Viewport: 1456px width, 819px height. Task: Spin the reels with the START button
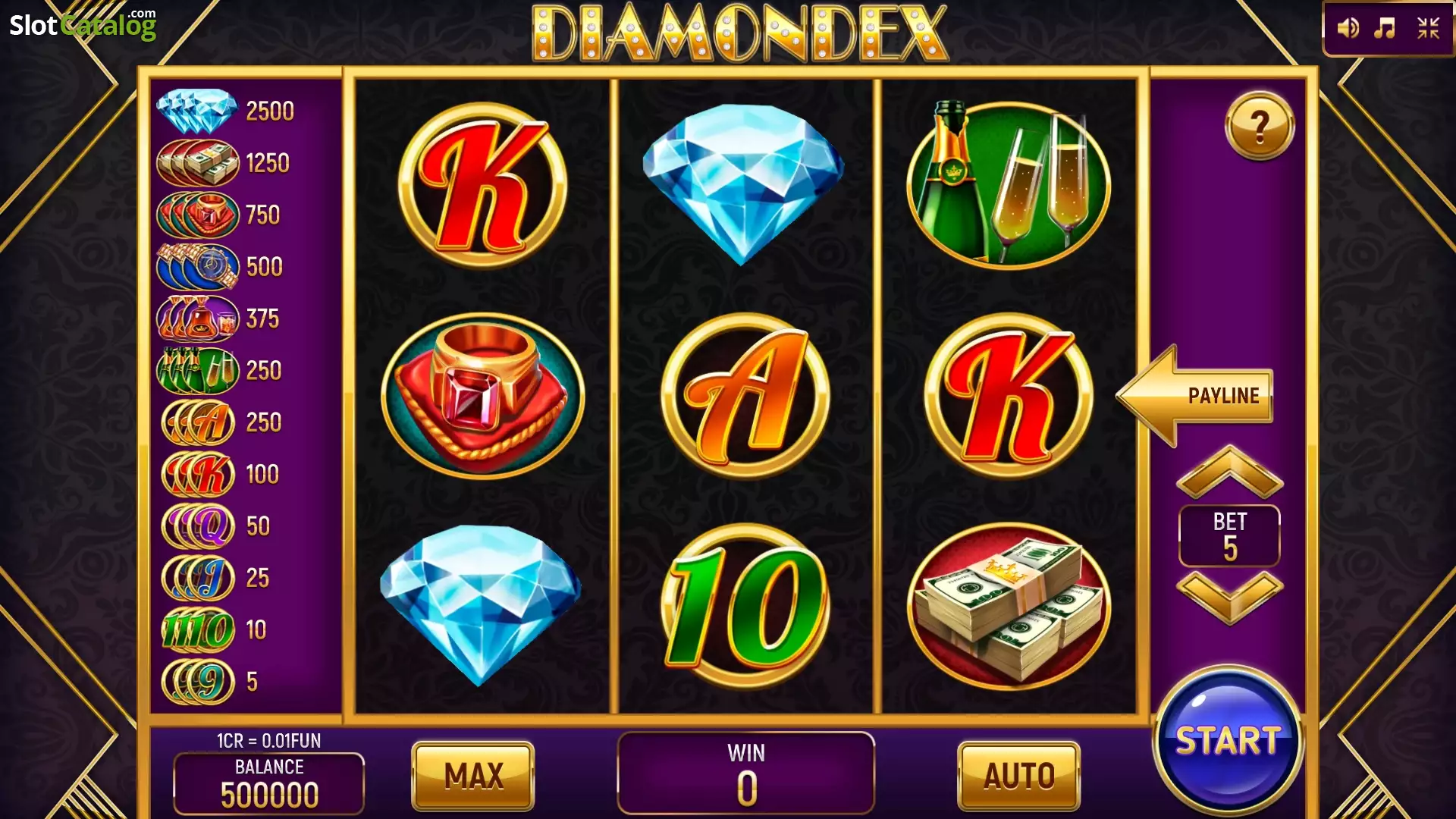[x=1228, y=741]
